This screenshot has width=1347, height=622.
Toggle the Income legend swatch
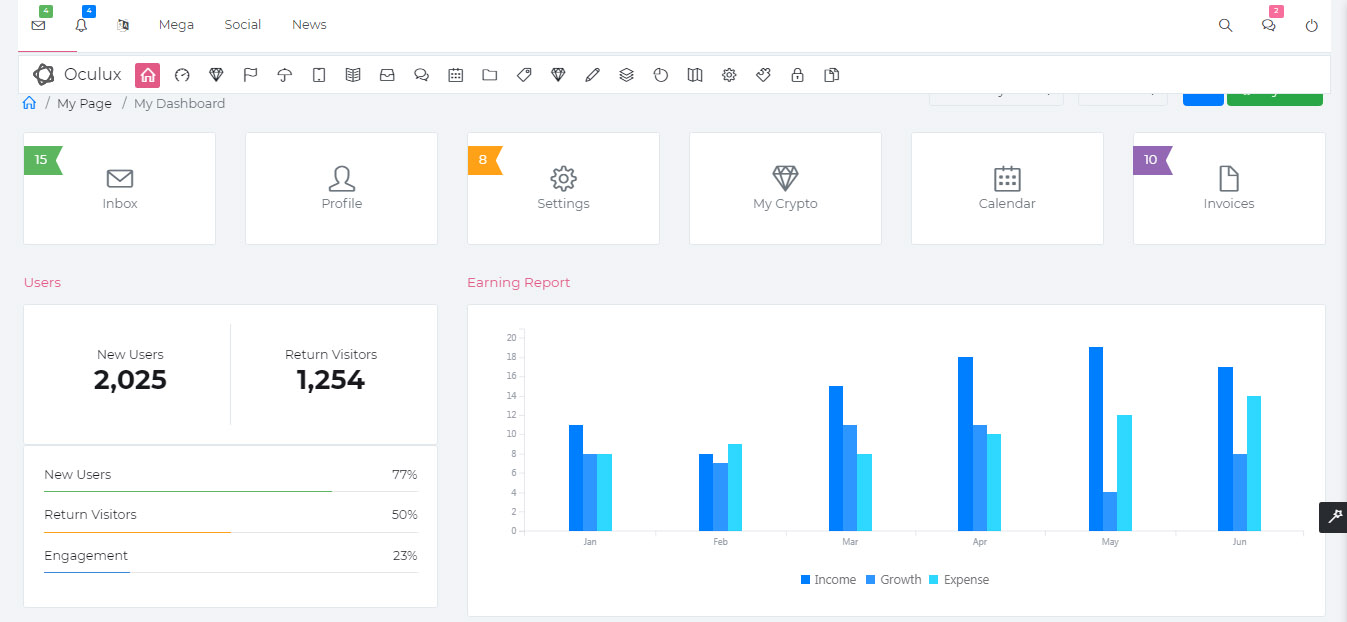coord(806,580)
